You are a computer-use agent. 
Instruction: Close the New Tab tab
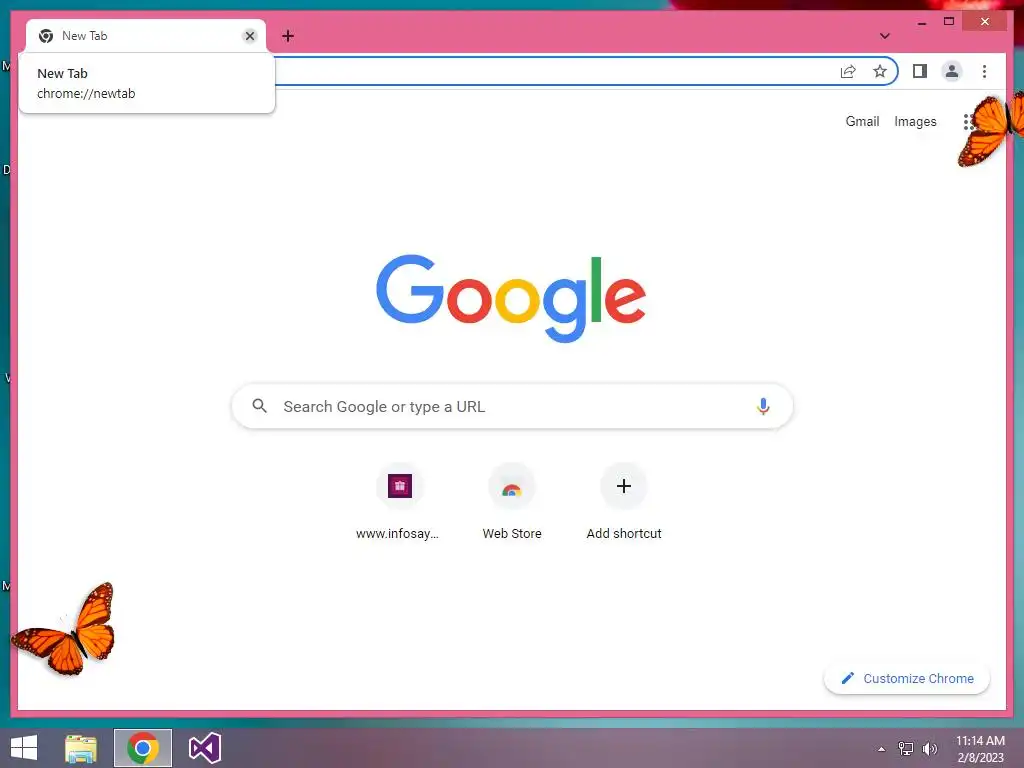pos(249,36)
